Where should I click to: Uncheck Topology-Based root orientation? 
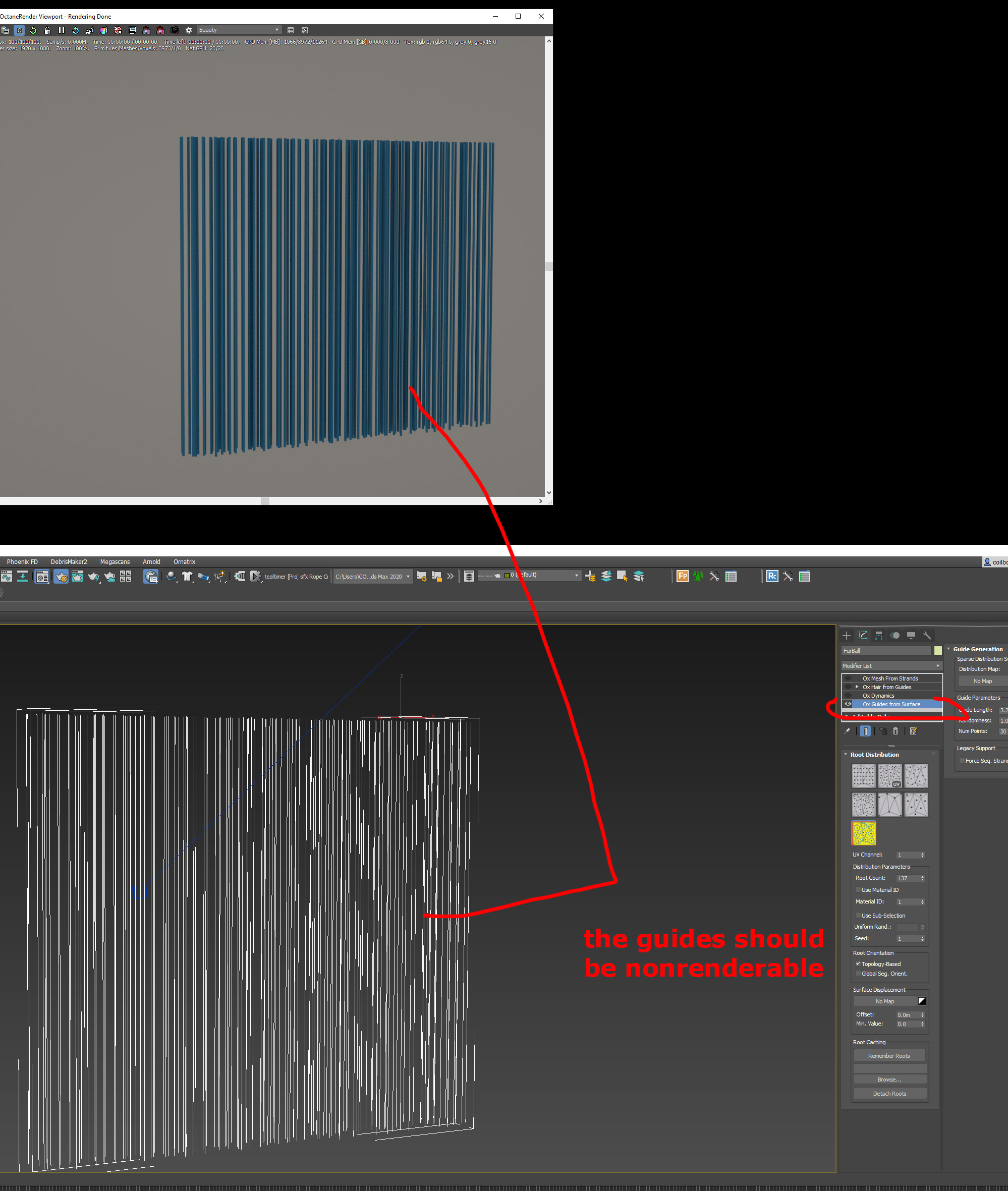click(x=858, y=963)
